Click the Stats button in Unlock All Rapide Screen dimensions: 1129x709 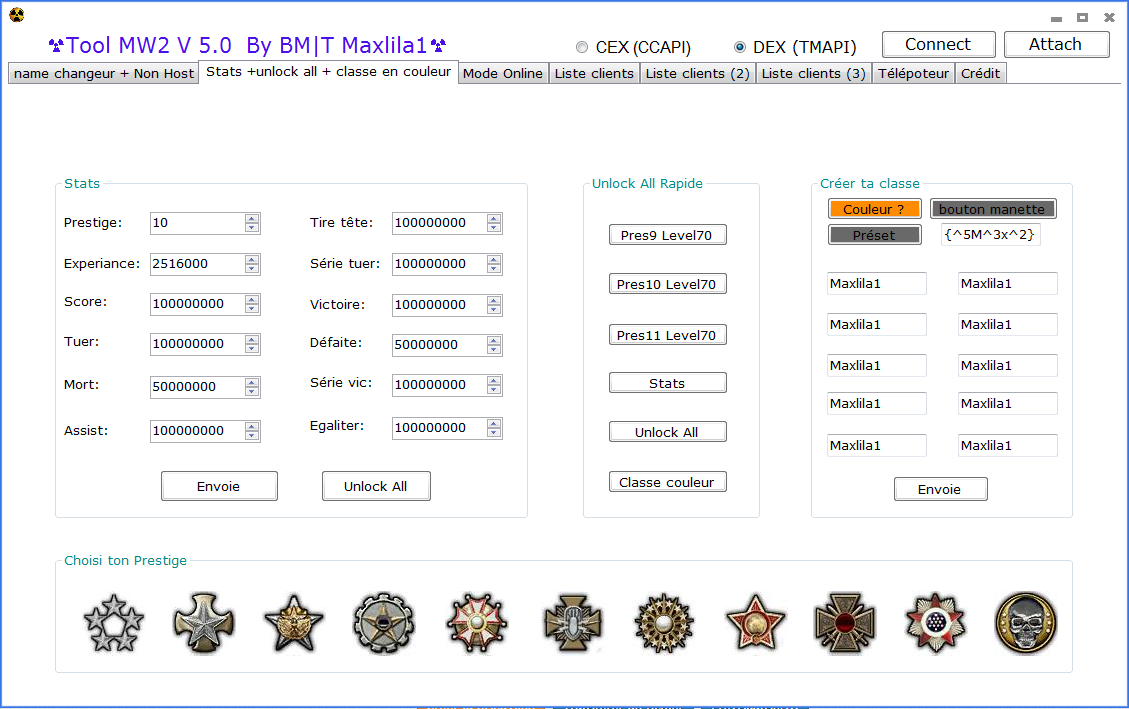pyautogui.click(x=667, y=383)
